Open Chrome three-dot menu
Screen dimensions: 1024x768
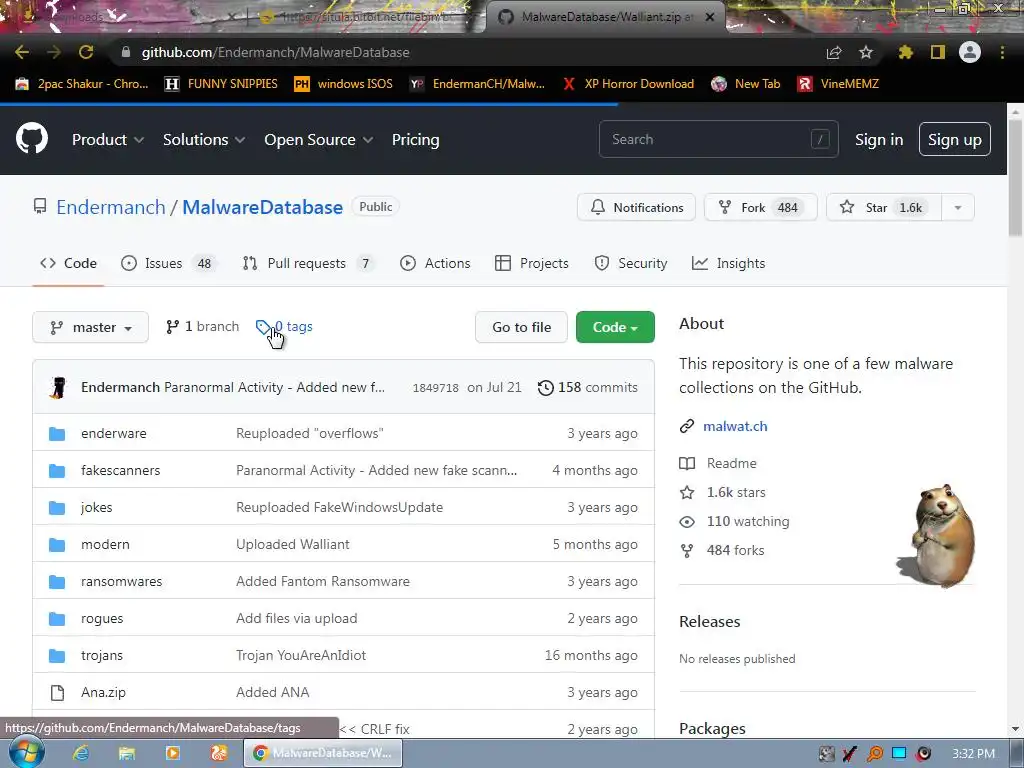[x=1002, y=52]
